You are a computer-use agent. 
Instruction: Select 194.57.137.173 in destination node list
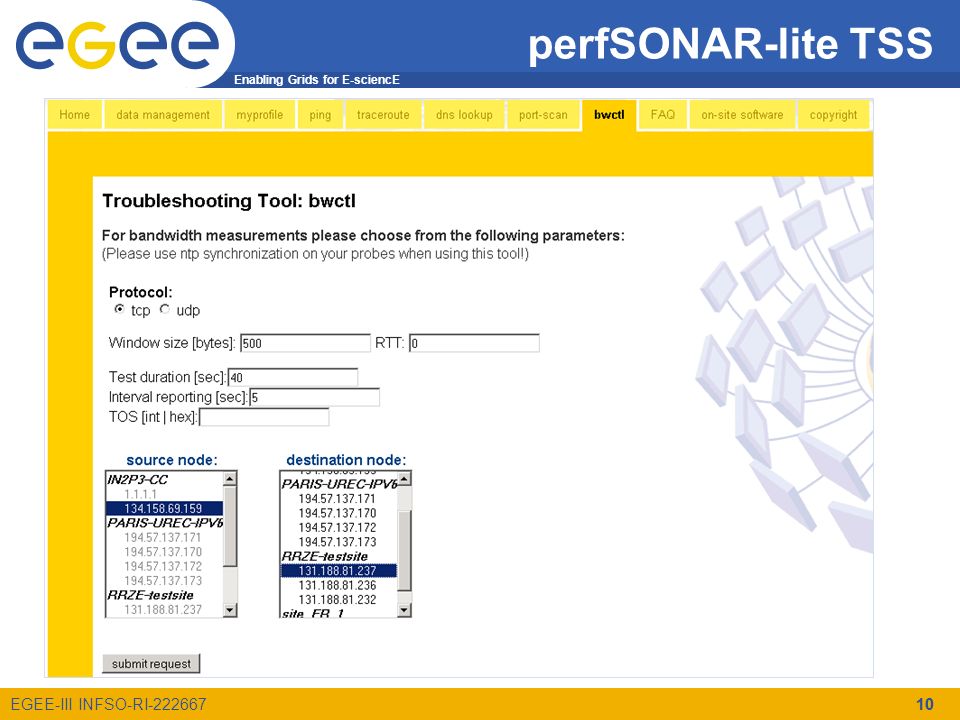point(339,542)
